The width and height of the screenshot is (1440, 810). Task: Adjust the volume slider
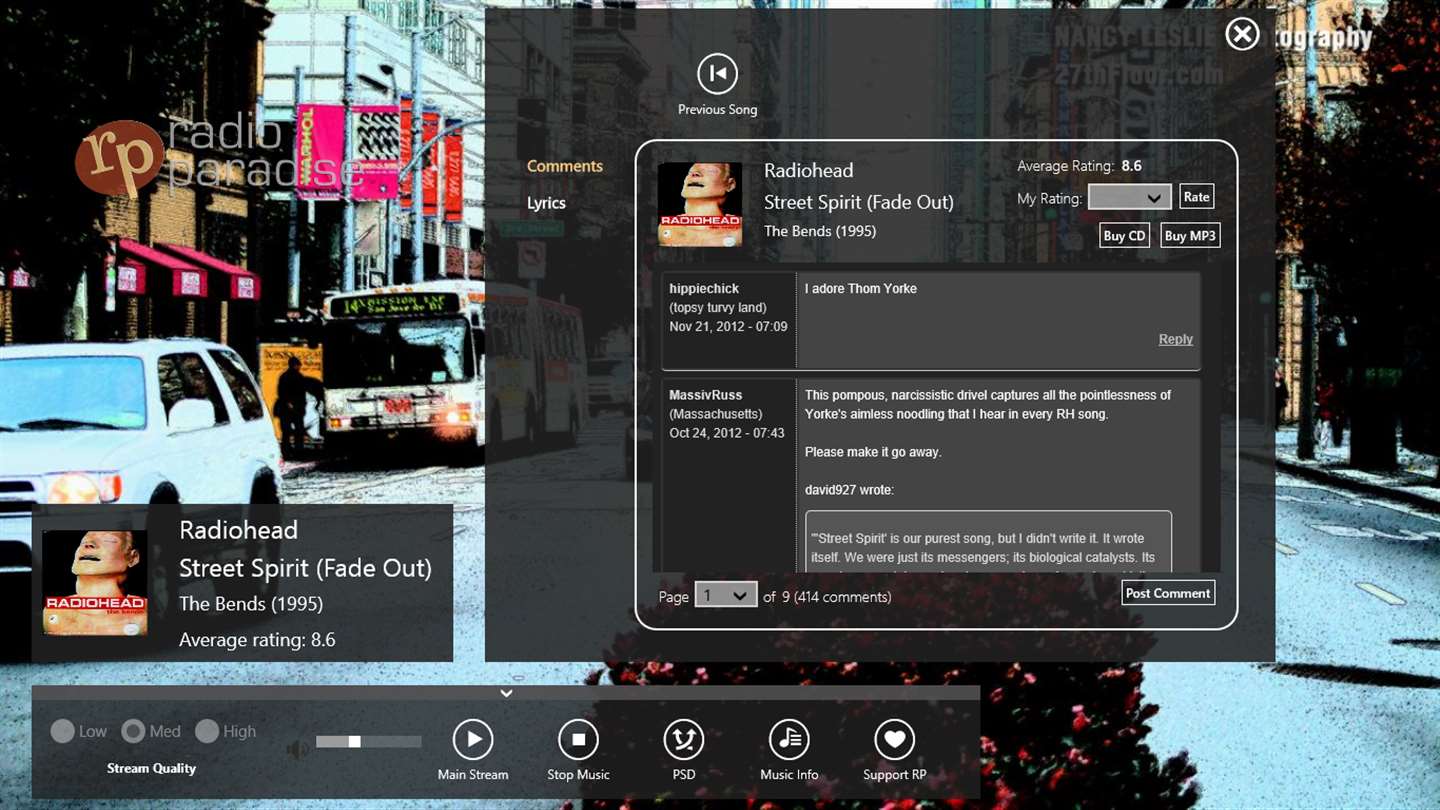368,741
